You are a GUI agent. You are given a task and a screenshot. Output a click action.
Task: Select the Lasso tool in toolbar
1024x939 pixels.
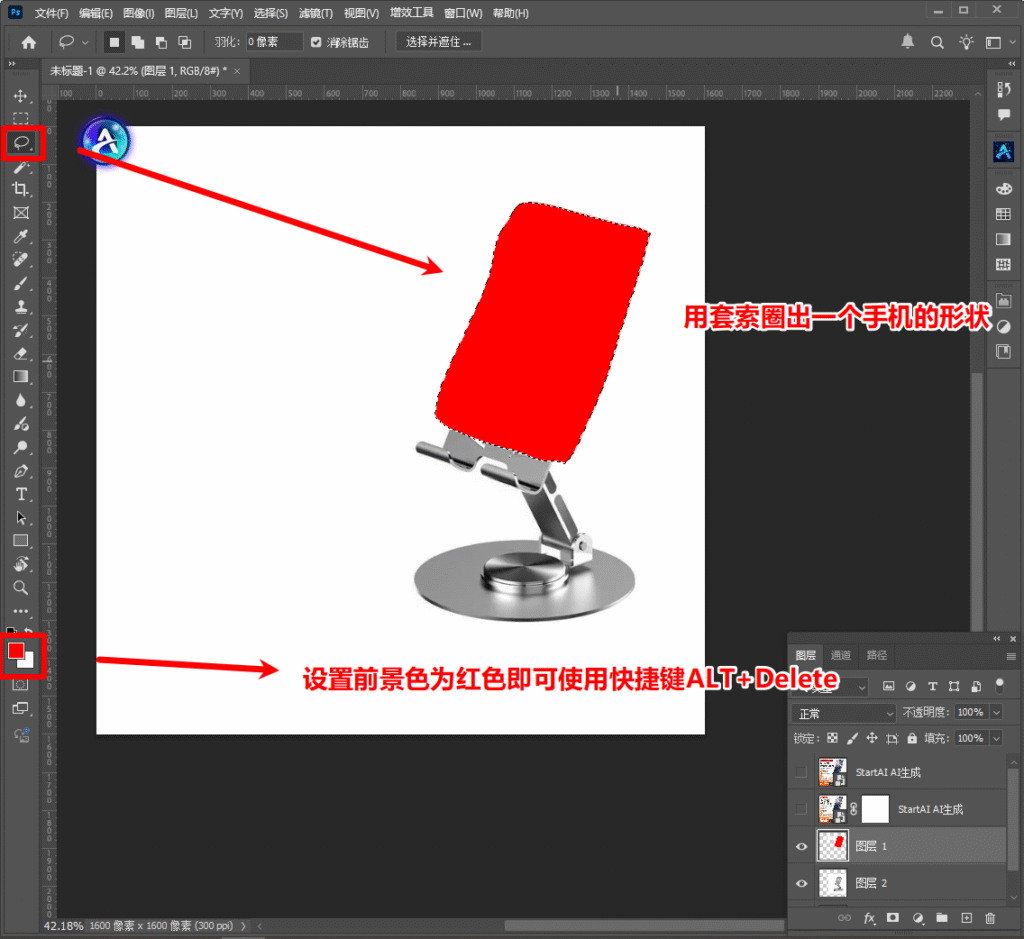21,142
